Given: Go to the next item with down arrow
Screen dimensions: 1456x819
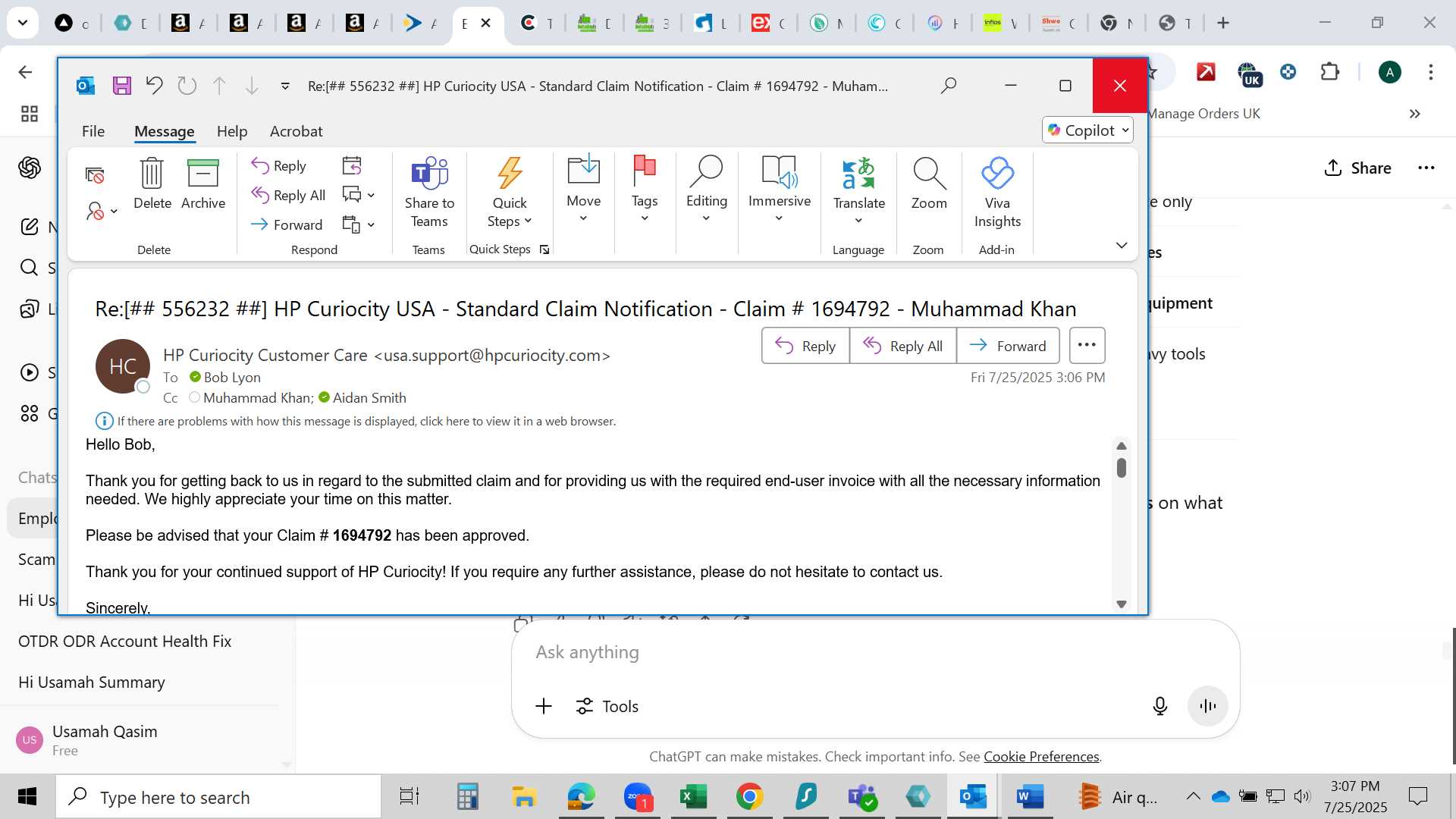Looking at the screenshot, I should click(x=252, y=86).
